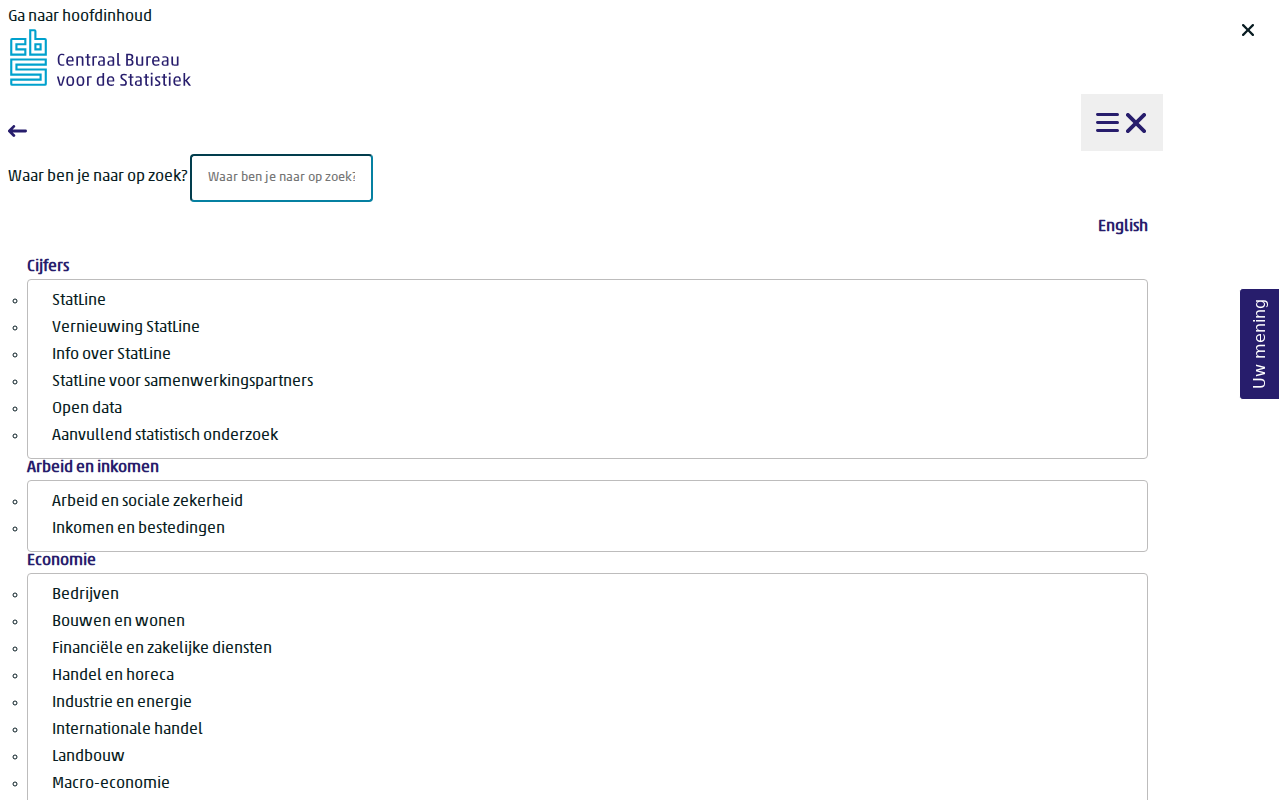The width and height of the screenshot is (1280, 800).
Task: Select Vernieuwing StatLine
Action: (x=126, y=326)
